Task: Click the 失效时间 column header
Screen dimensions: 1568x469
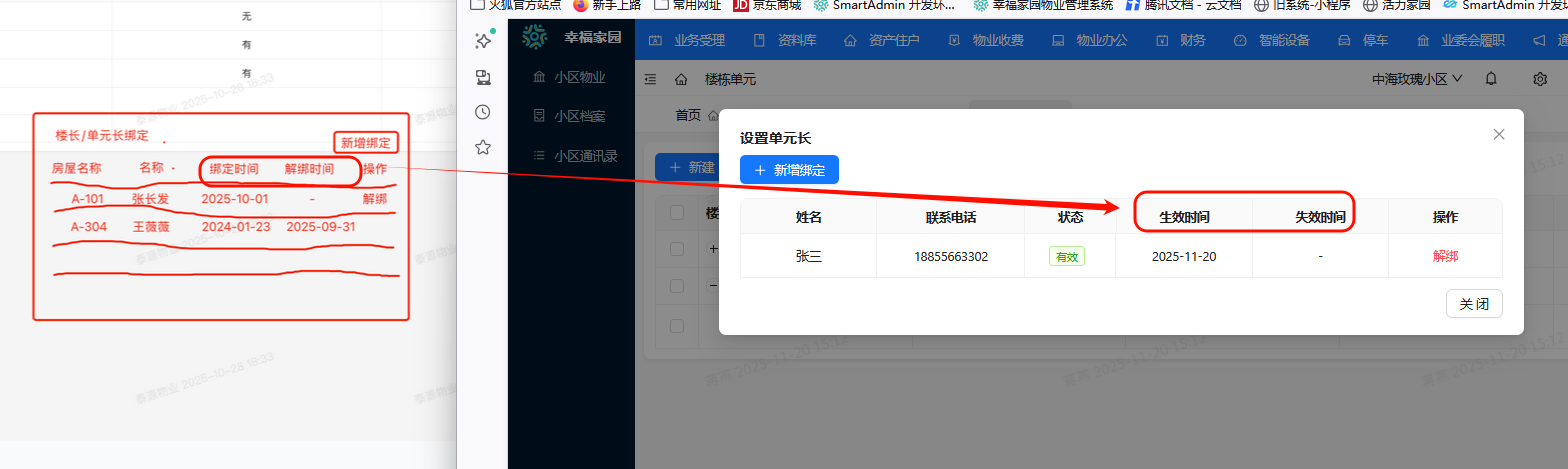Action: (x=1320, y=217)
